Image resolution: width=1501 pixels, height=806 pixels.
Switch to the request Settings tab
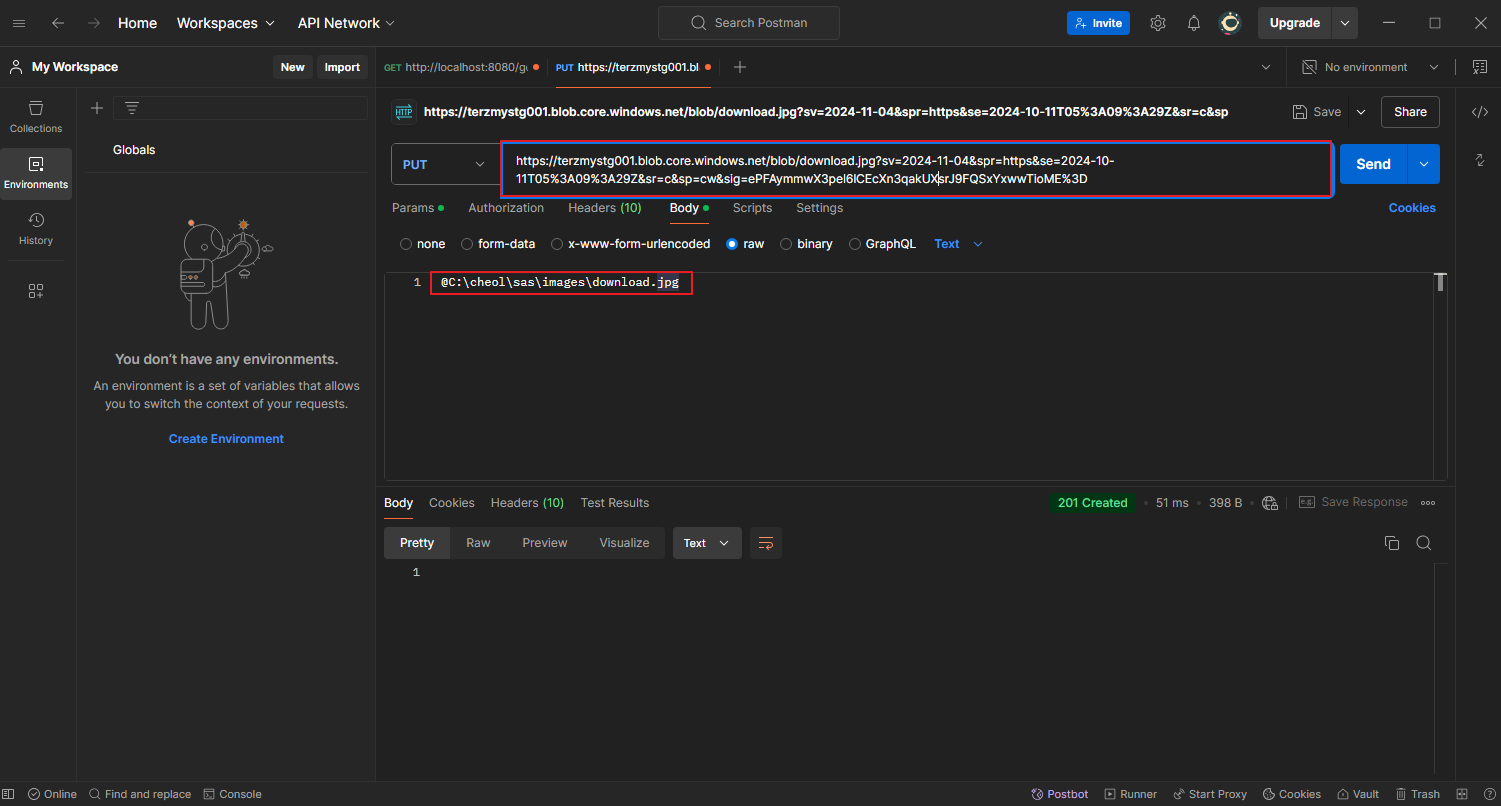pyautogui.click(x=819, y=208)
